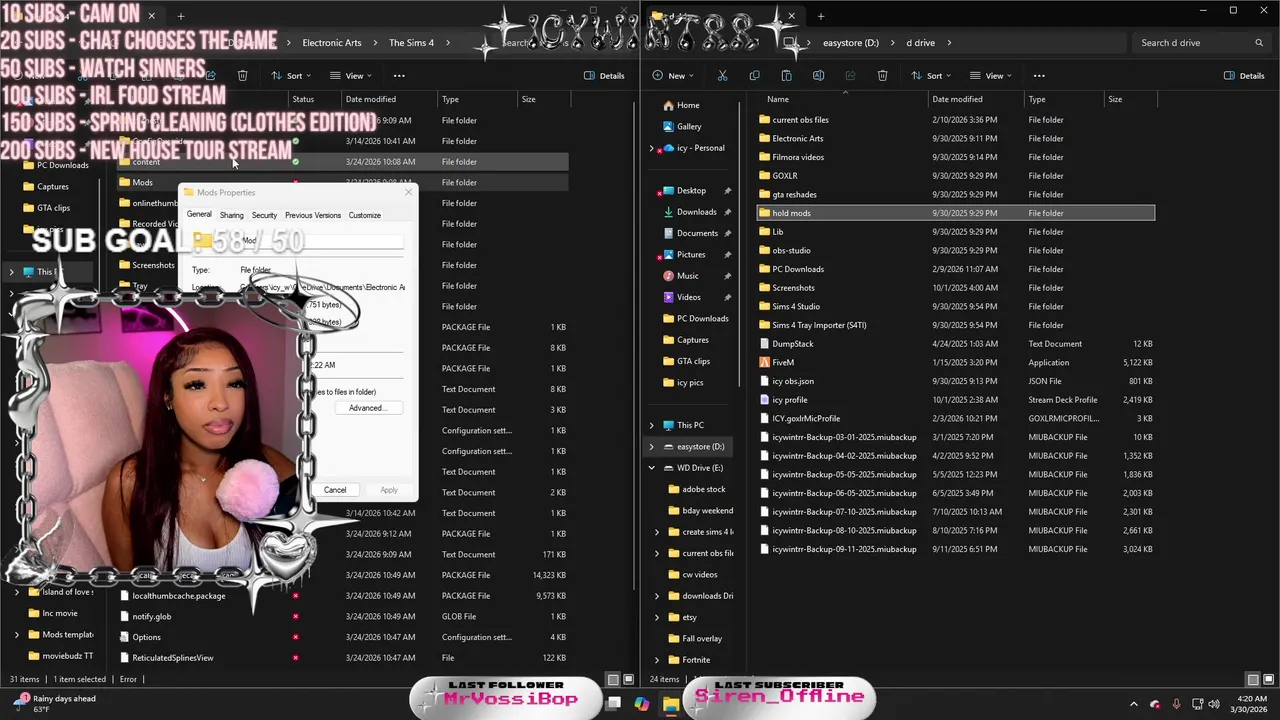This screenshot has width=1280, height=720.
Task: Switch to large icons view in d drive status bar
Action: 1267,680
